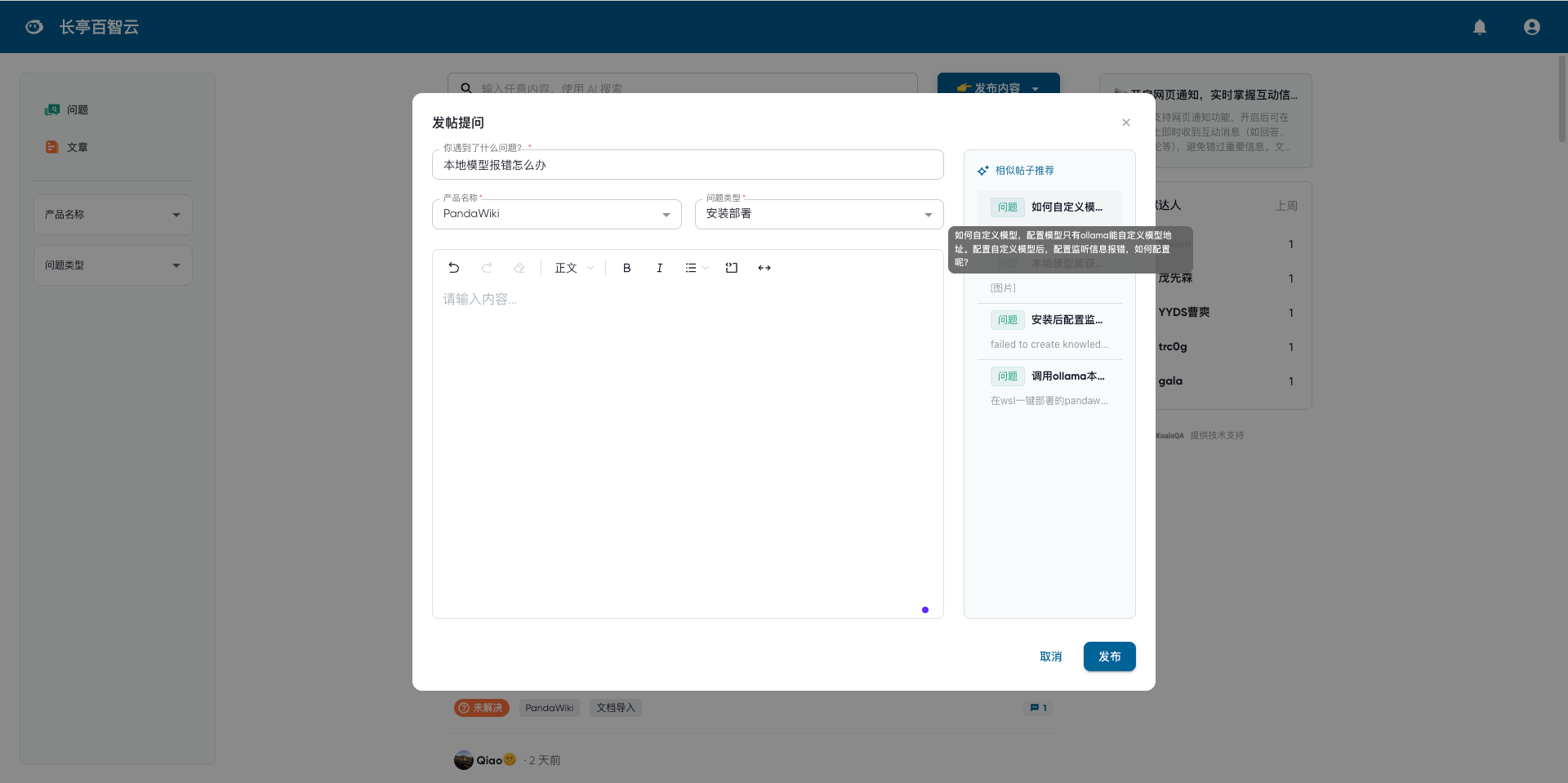This screenshot has height=783, width=1568.
Task: Apply italic formatting with the I icon
Action: coord(659,268)
